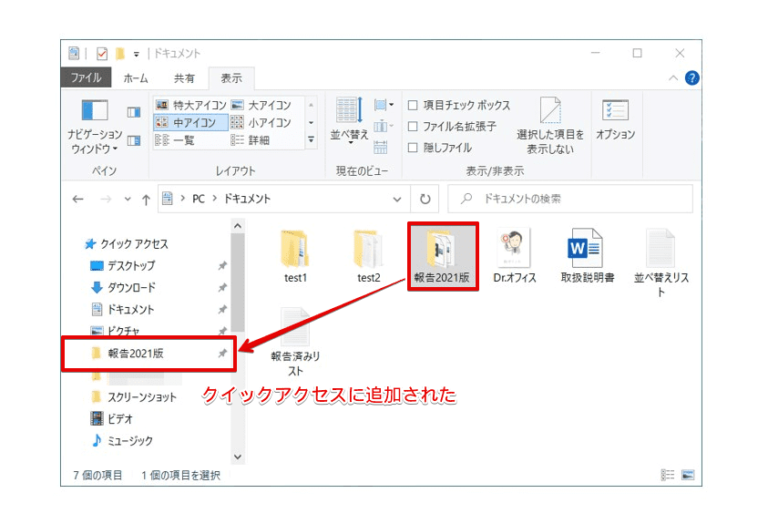
Task: Click the size all columns to fit icon
Action: click(x=381, y=146)
